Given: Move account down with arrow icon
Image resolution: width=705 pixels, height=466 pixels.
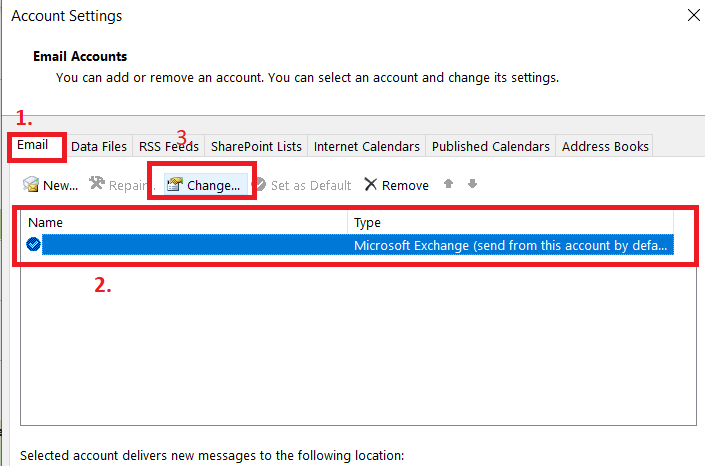Looking at the screenshot, I should coord(472,184).
